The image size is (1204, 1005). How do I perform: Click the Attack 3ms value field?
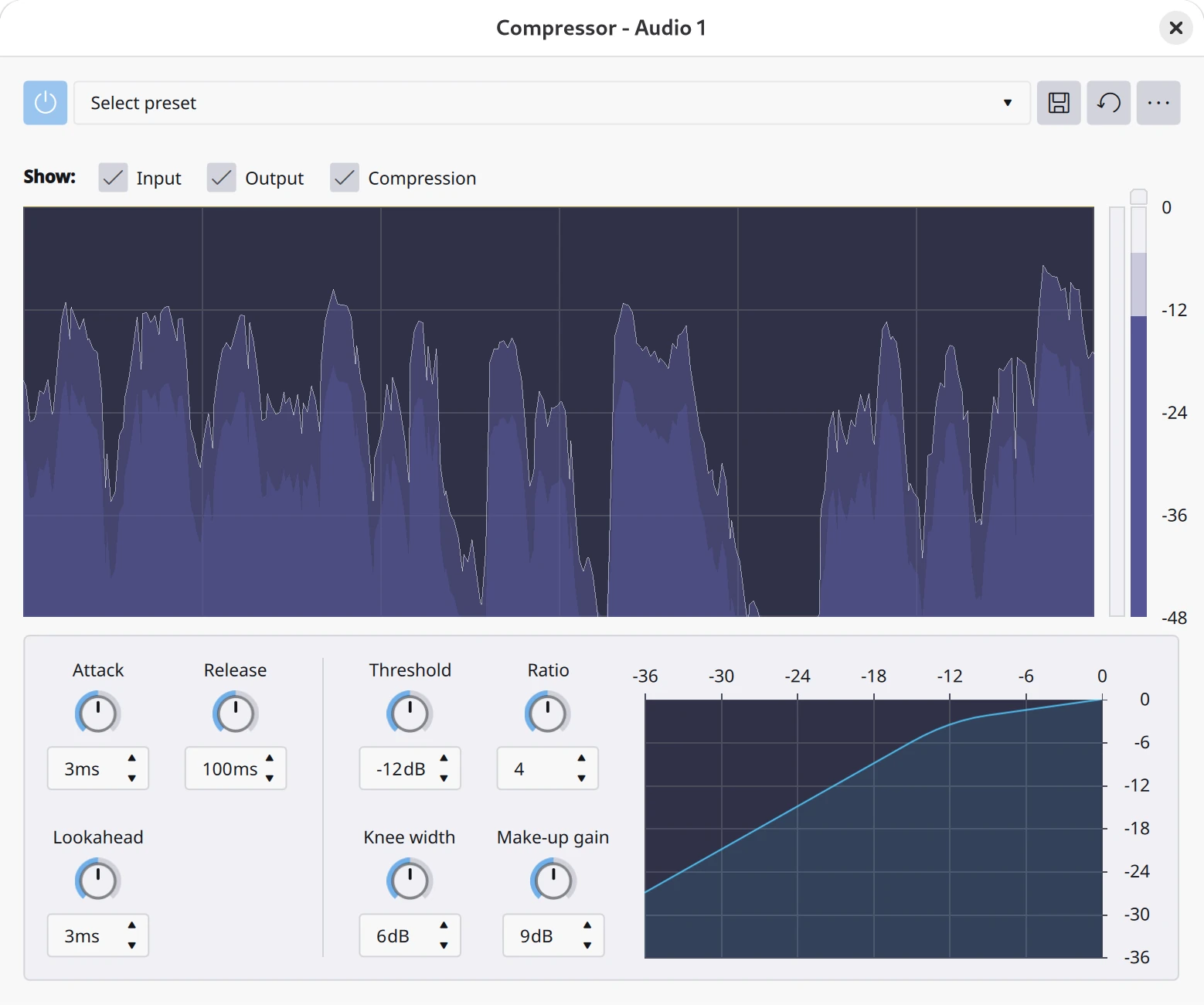(83, 769)
